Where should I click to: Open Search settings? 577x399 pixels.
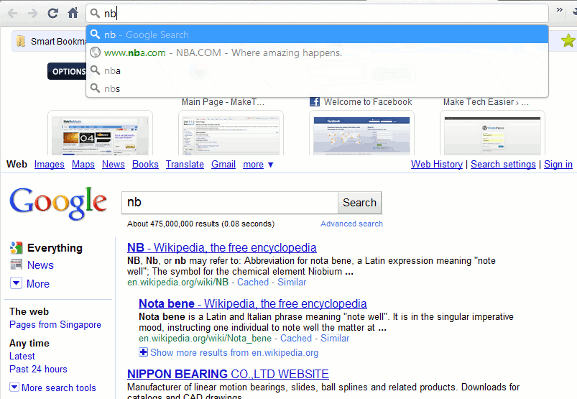pyautogui.click(x=503, y=164)
